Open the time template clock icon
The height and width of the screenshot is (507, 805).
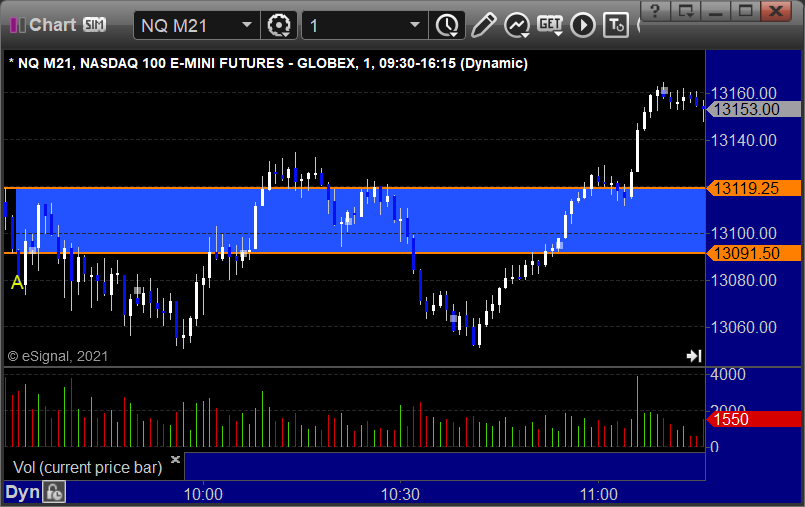[447, 25]
